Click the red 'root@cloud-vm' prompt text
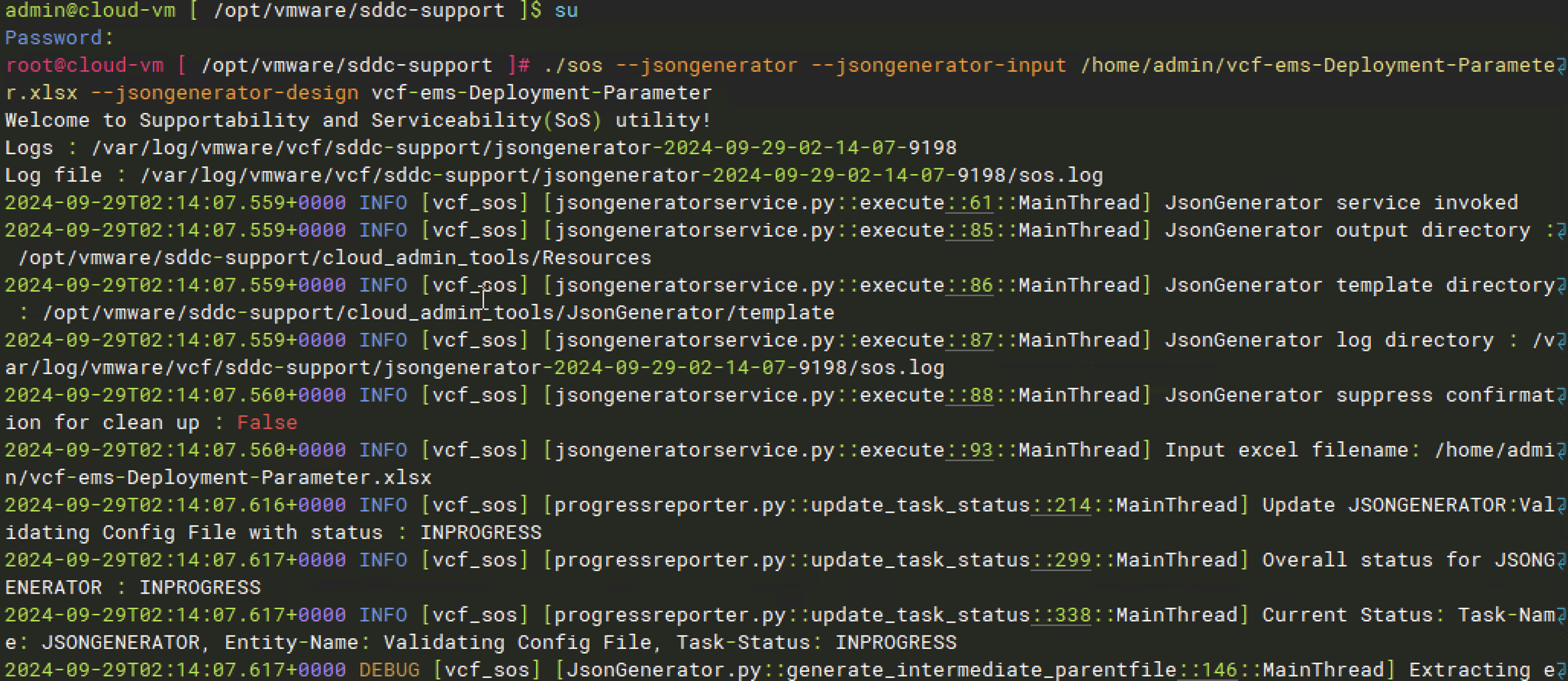This screenshot has height=681, width=1568. click(x=84, y=66)
